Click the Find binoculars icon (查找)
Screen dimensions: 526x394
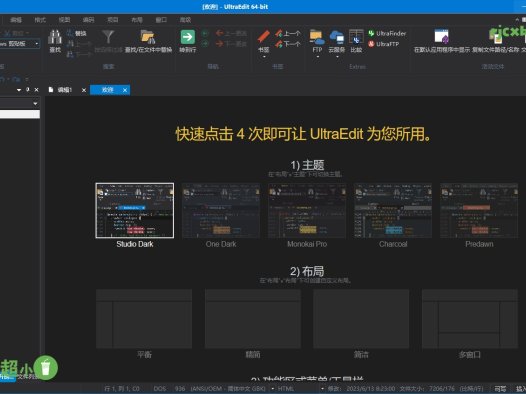tap(55, 37)
